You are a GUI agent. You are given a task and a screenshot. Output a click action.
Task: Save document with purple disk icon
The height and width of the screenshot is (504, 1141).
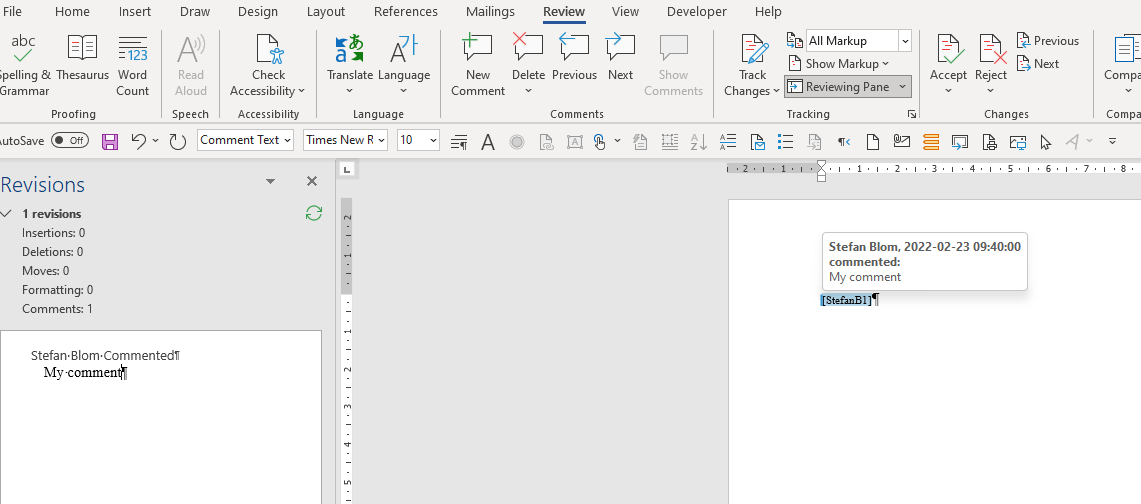click(x=110, y=141)
